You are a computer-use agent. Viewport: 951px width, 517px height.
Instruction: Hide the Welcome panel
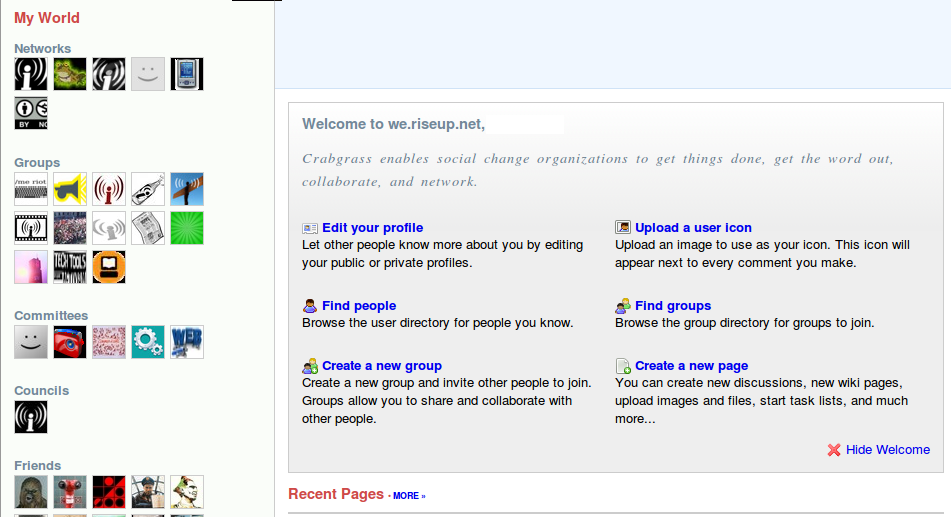[x=887, y=450]
